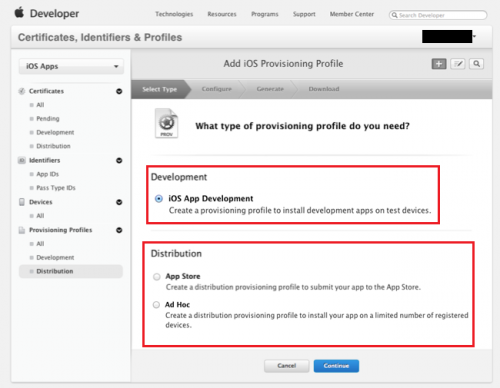The image size is (500, 388).
Task: Click the Identifiers heading
Action: click(45, 160)
